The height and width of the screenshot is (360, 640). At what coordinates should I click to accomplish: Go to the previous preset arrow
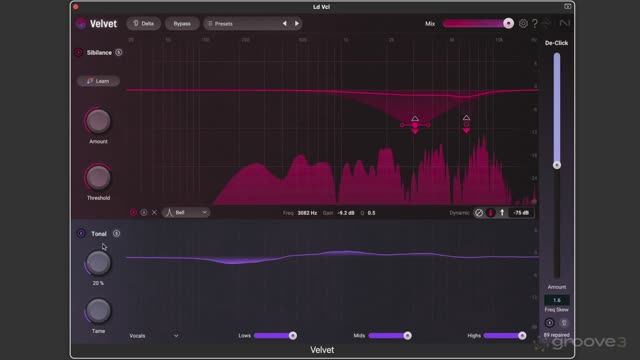pos(284,24)
